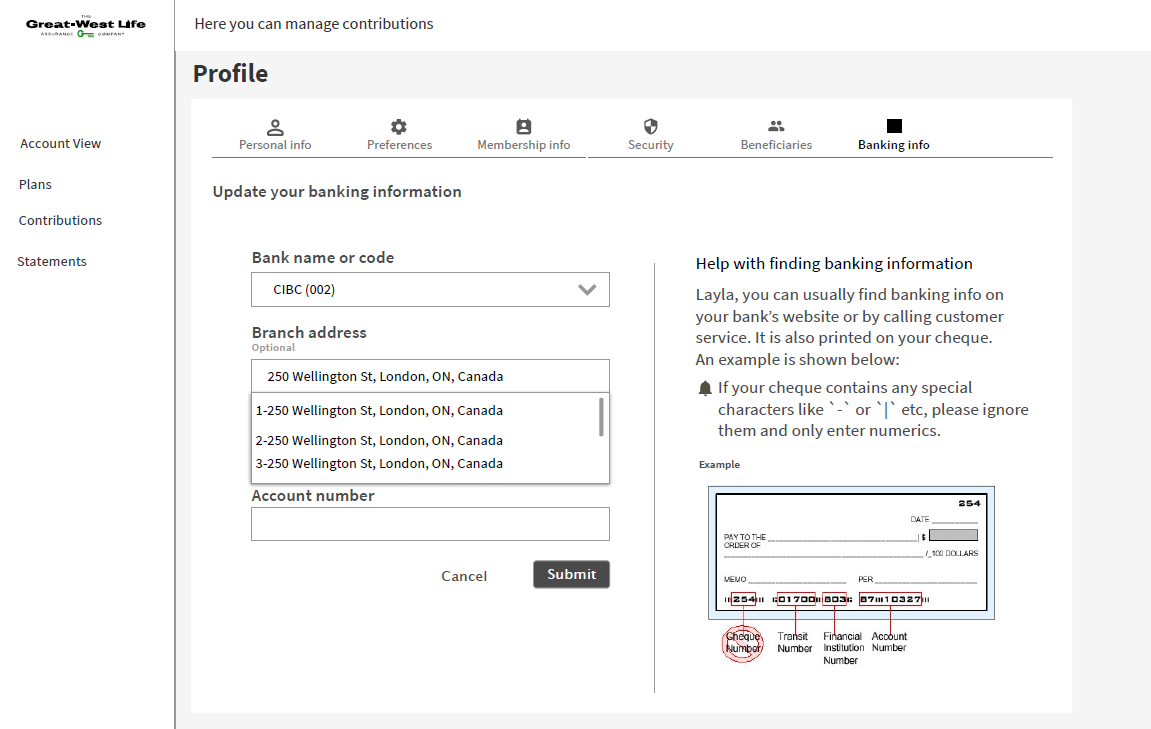1151x729 pixels.
Task: Expand the Bank name or code dropdown
Action: tap(430, 290)
